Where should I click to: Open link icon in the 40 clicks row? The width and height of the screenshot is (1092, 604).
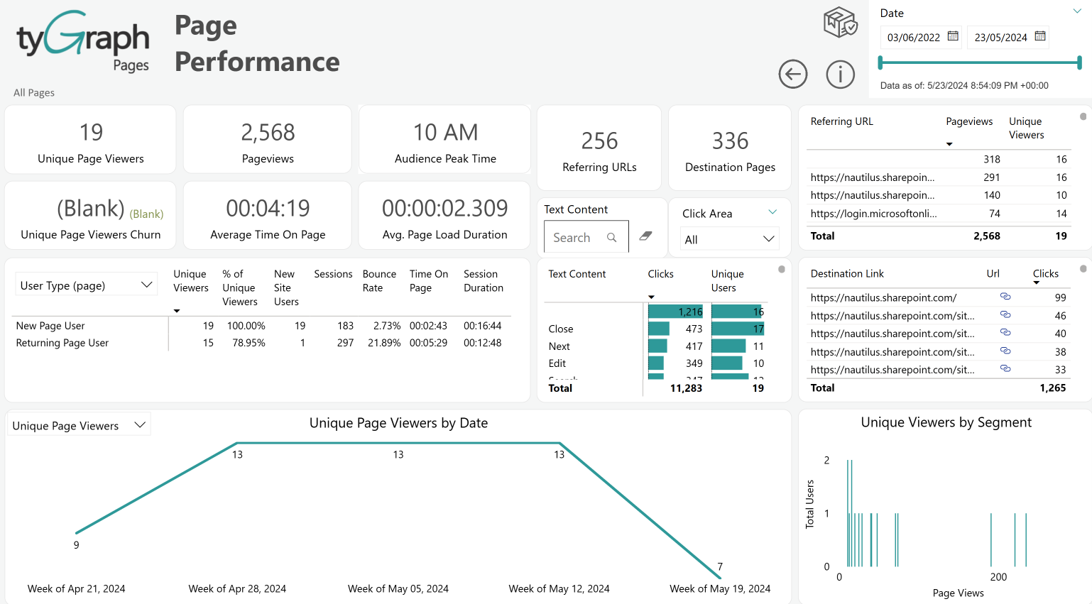tap(1005, 333)
